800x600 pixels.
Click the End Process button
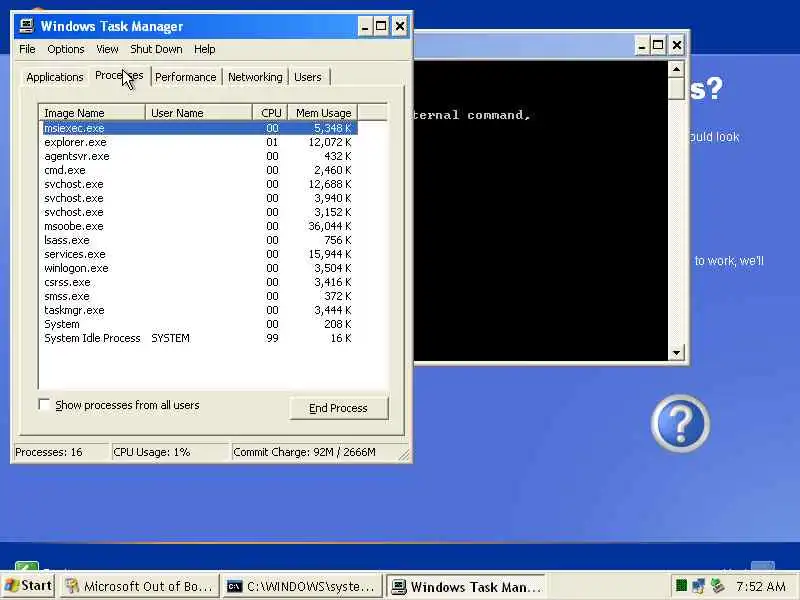(x=338, y=408)
